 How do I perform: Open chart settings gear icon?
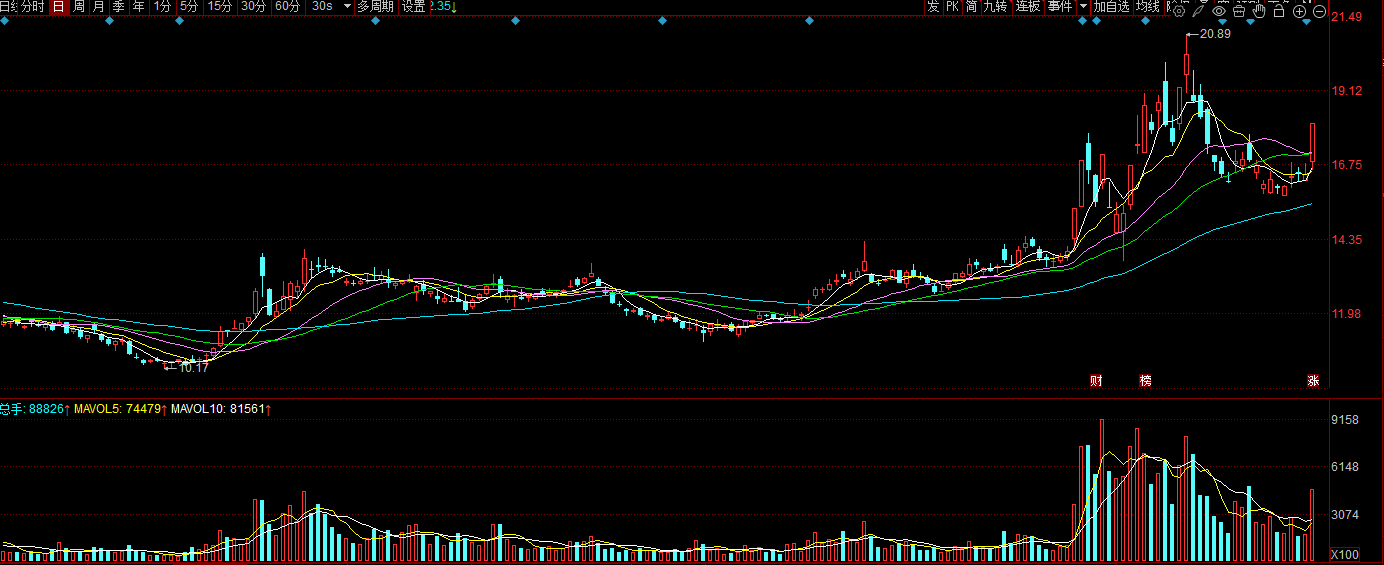point(1178,11)
